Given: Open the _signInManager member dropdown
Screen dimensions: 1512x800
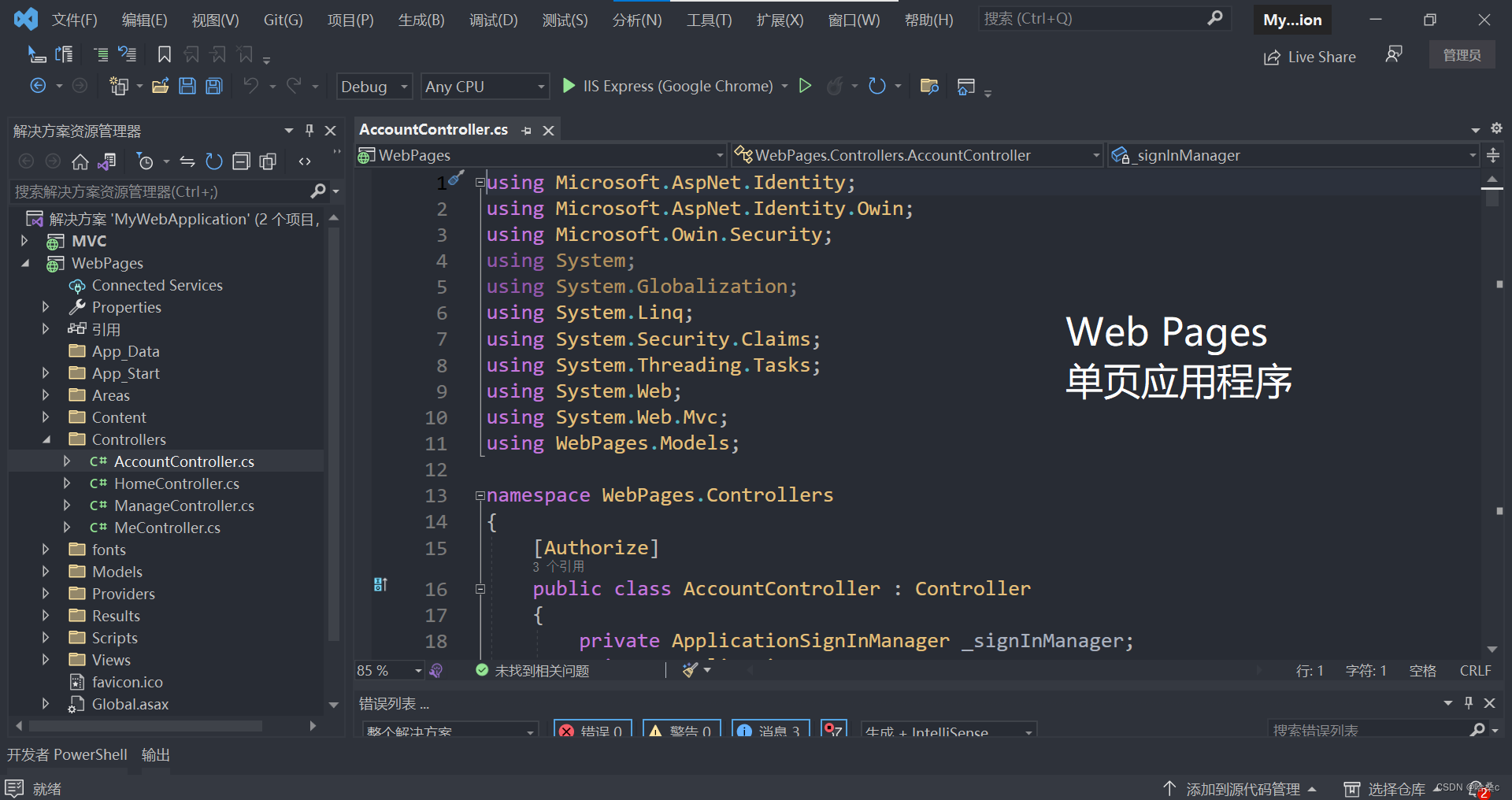Looking at the screenshot, I should click(1293, 155).
